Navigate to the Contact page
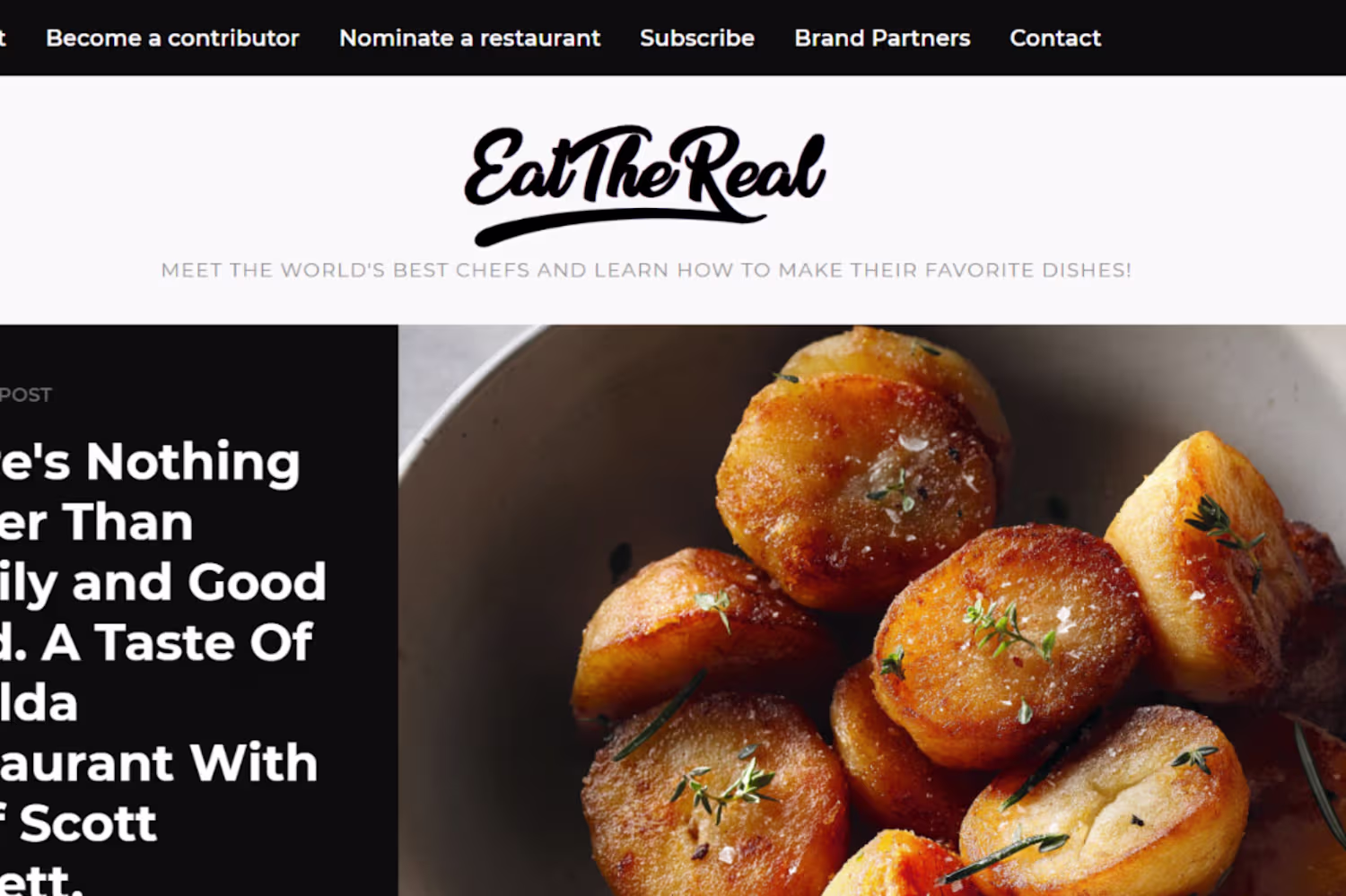The image size is (1346, 896). (x=1055, y=38)
